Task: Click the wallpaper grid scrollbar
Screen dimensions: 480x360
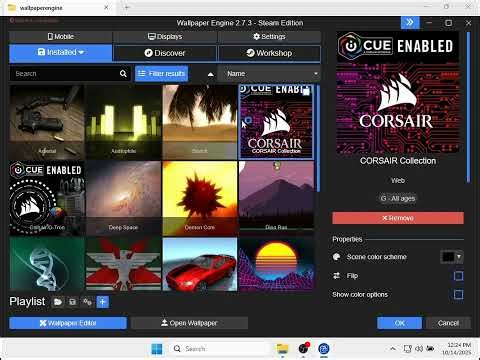Action: point(318,138)
